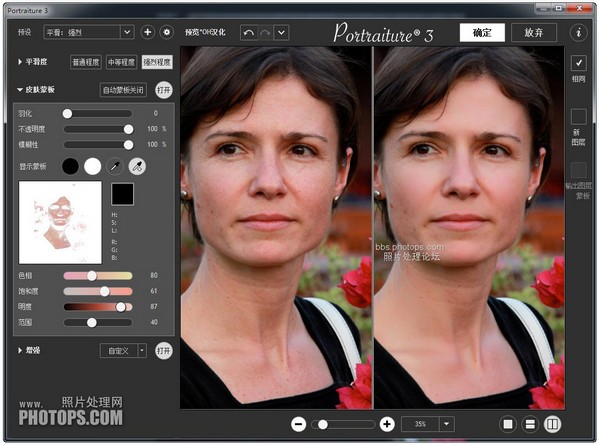Open the 35% zoom level dropdown

(x=446, y=424)
